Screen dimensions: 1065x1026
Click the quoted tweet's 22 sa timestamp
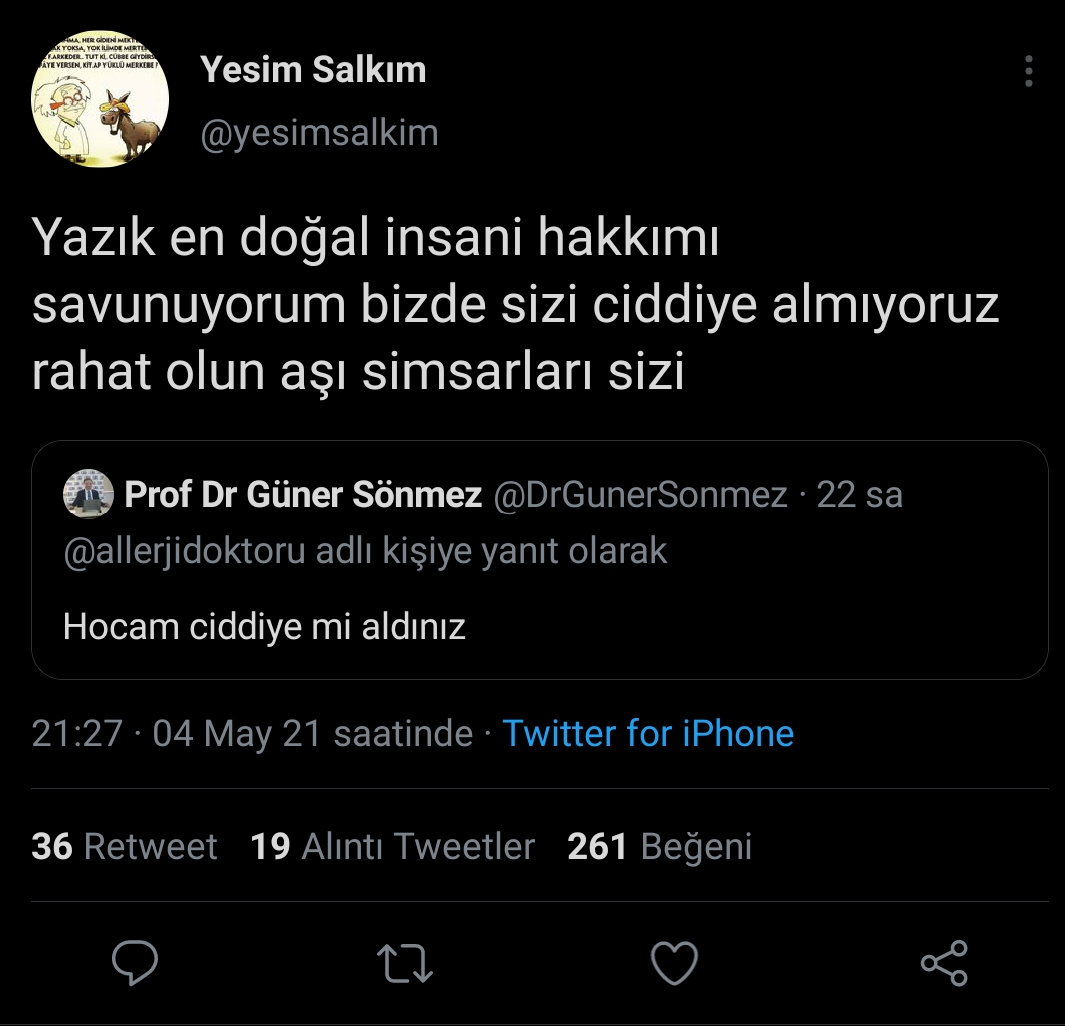coord(859,494)
